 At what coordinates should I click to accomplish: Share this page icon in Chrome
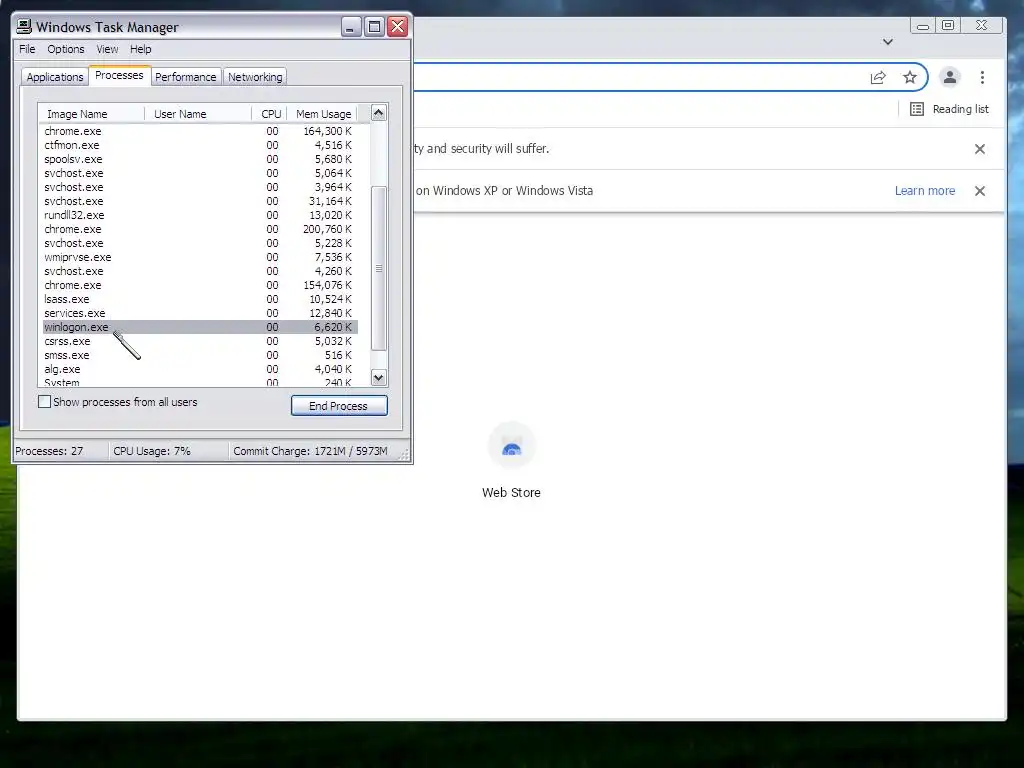click(x=878, y=78)
